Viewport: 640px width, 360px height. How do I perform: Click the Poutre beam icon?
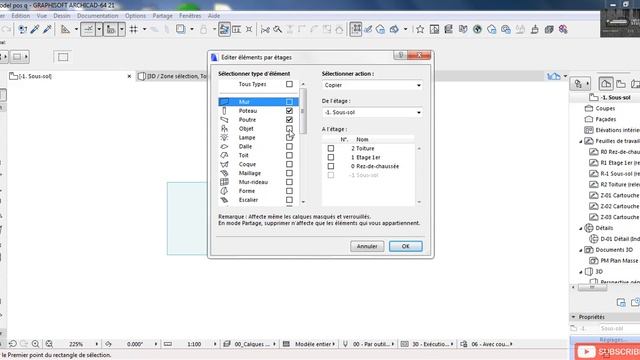coord(224,120)
